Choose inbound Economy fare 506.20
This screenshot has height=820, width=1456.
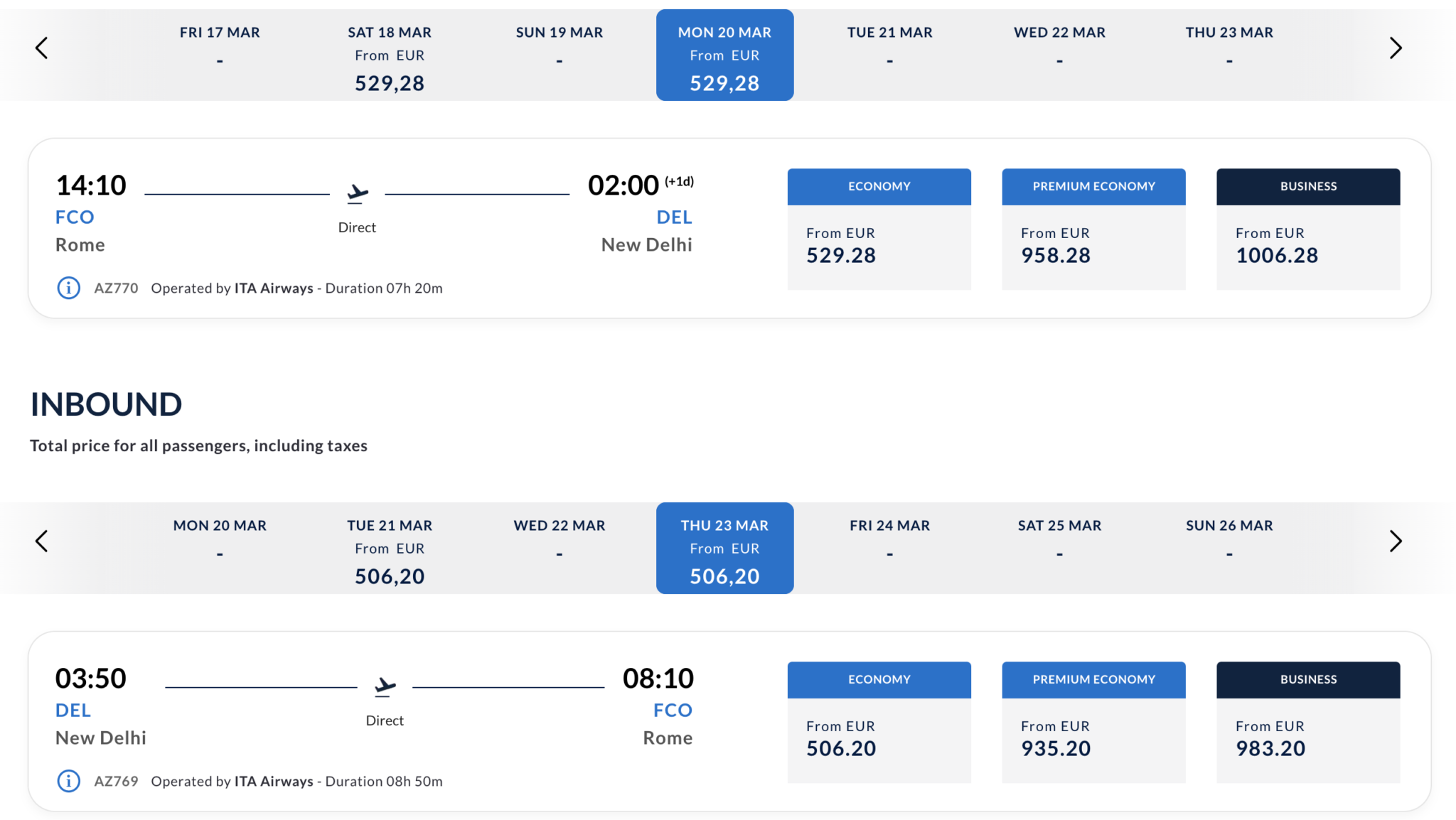coord(879,722)
